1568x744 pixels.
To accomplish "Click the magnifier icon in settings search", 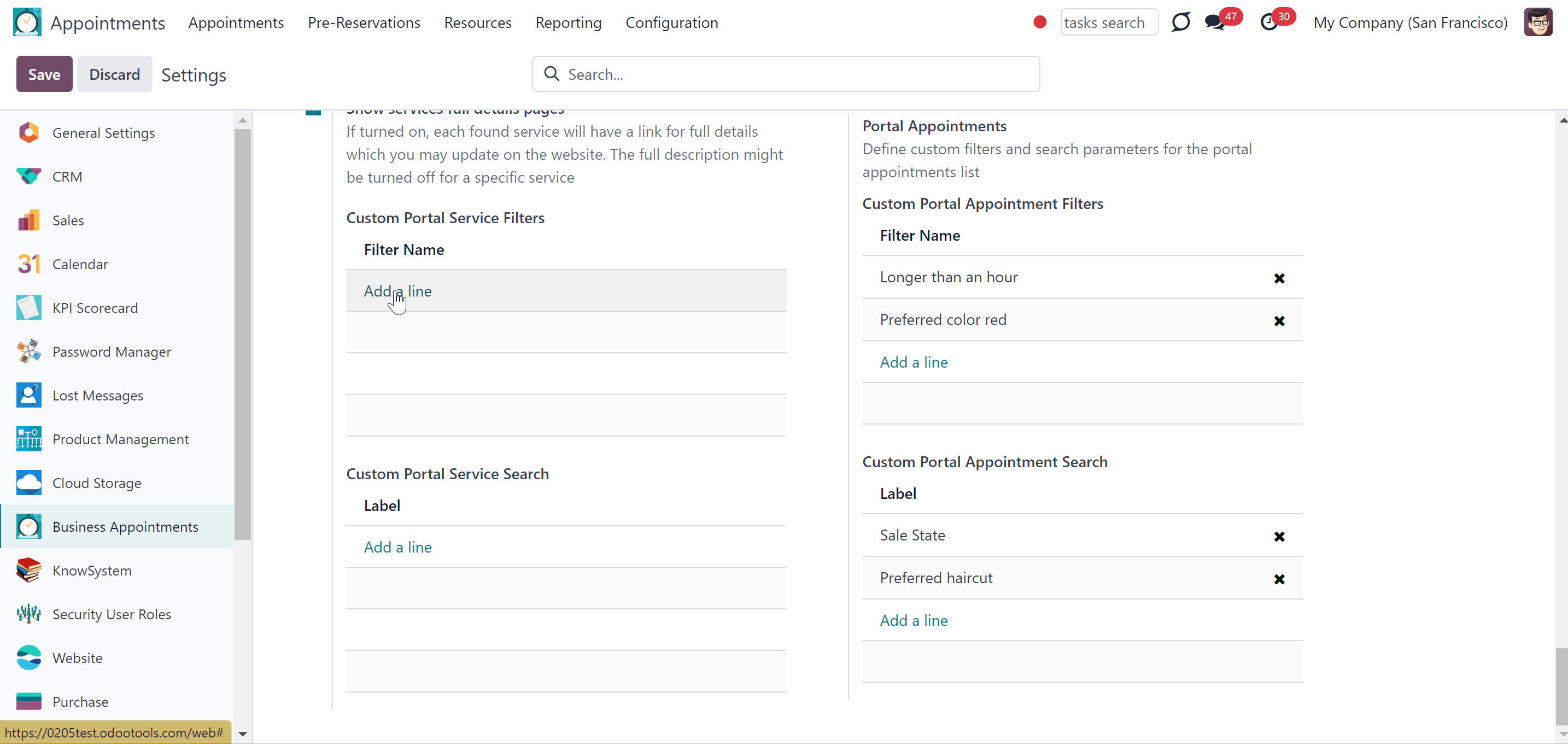I will tap(552, 74).
